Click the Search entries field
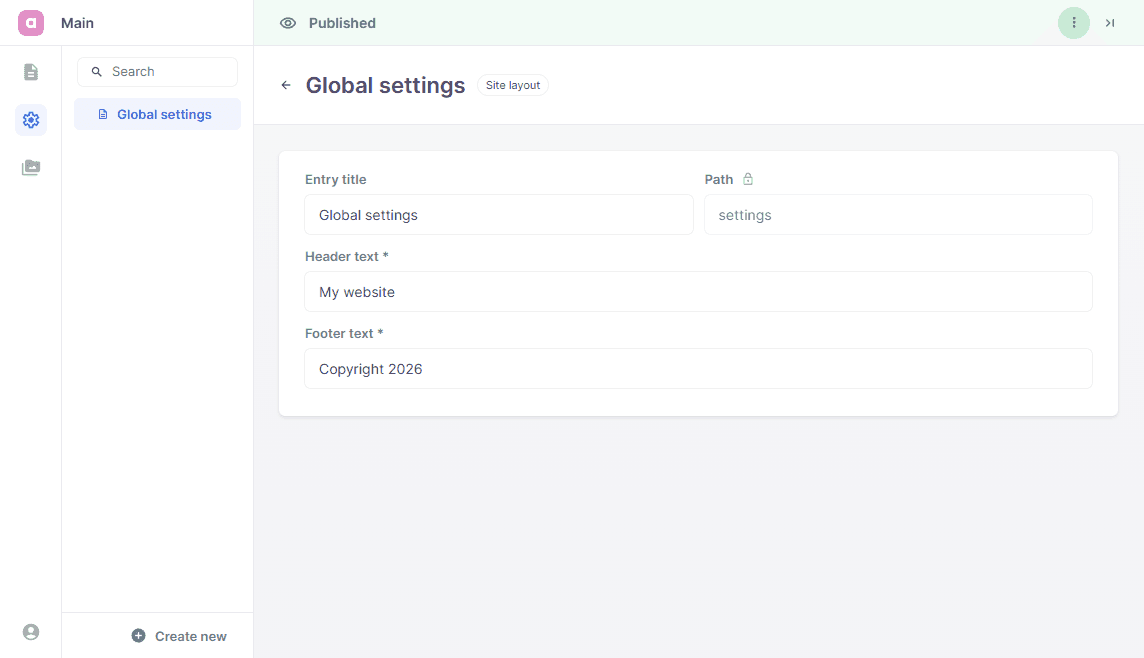Screen dimensions: 1144x658 (x=165, y=72)
